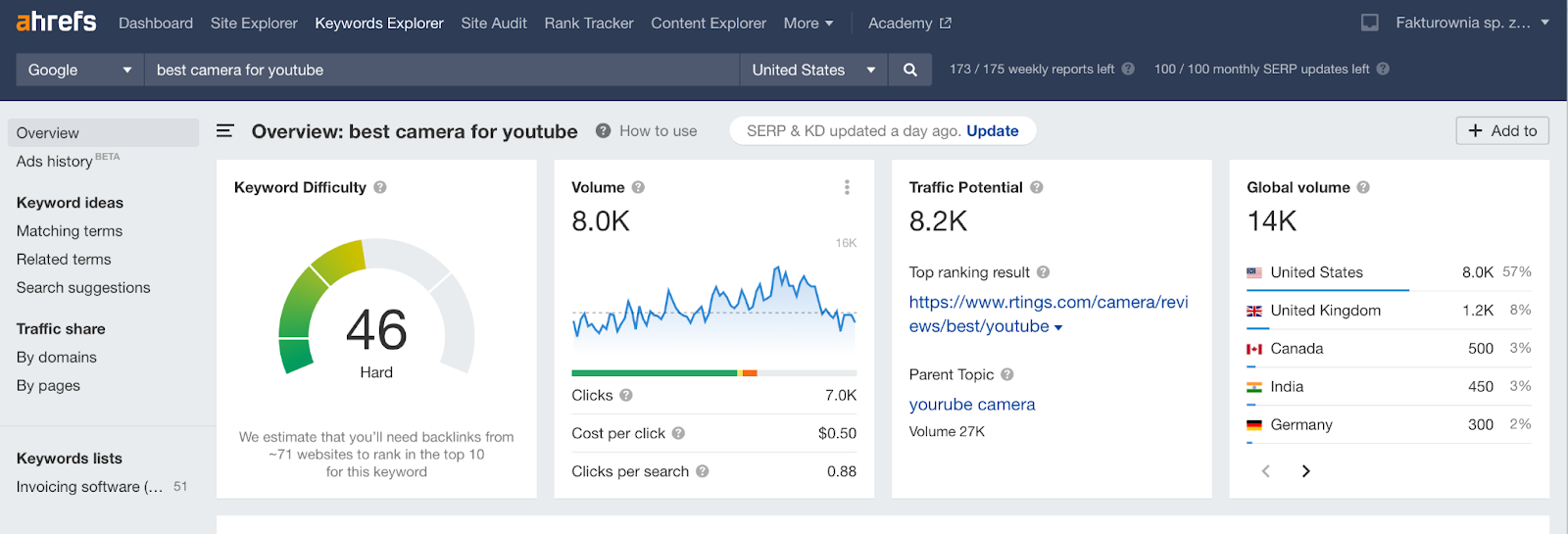Open the Dashboard tab
Image resolution: width=1568 pixels, height=534 pixels.
pyautogui.click(x=156, y=23)
